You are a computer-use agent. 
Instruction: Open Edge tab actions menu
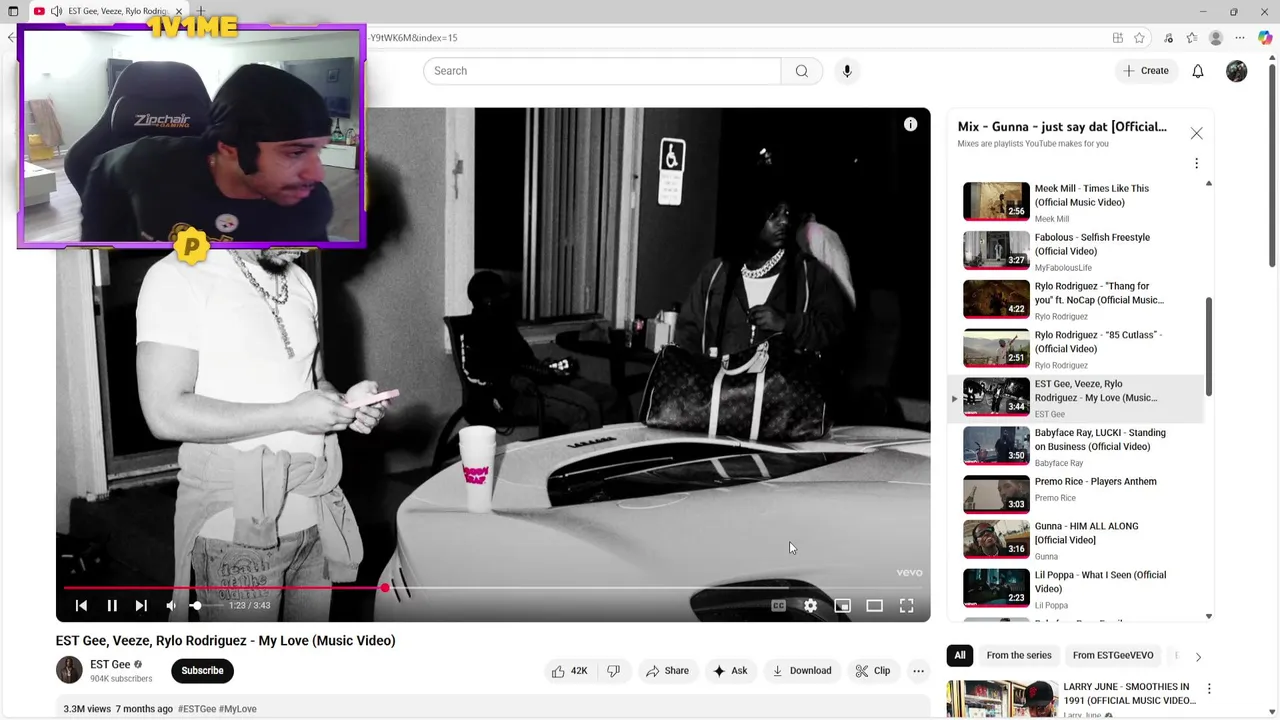[13, 11]
